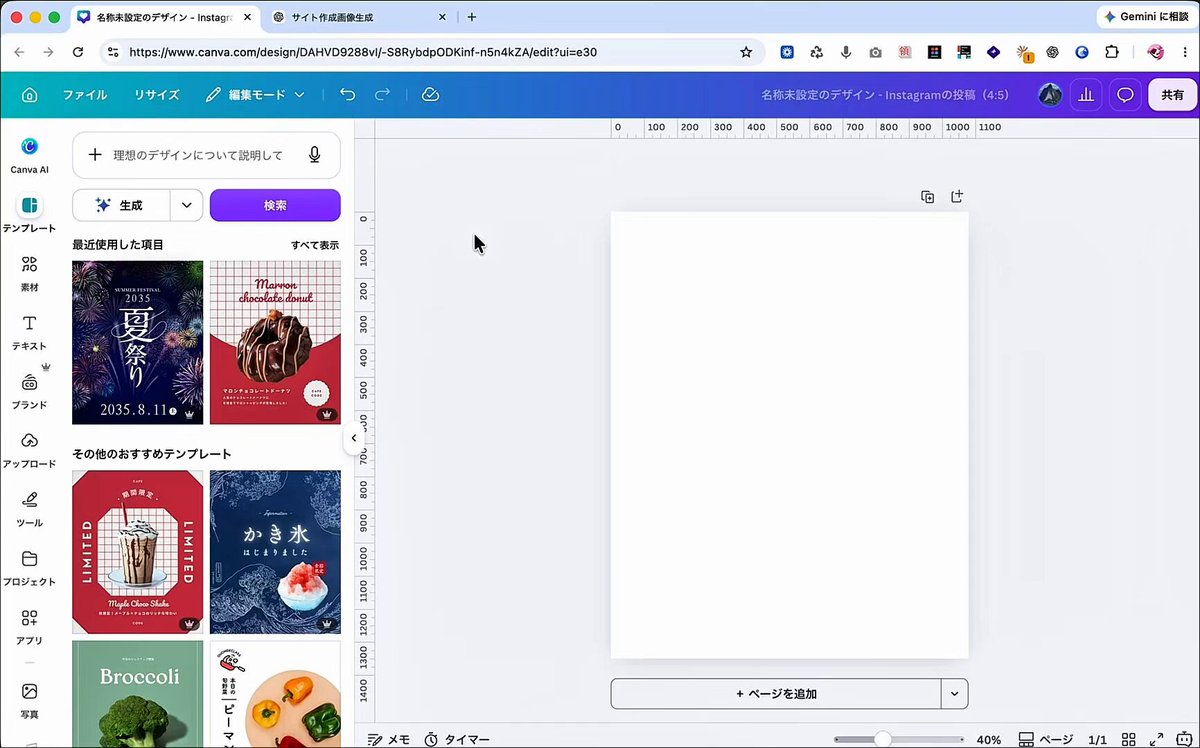Click the fullscreen expand icon
This screenshot has height=748, width=1200.
point(1157,739)
